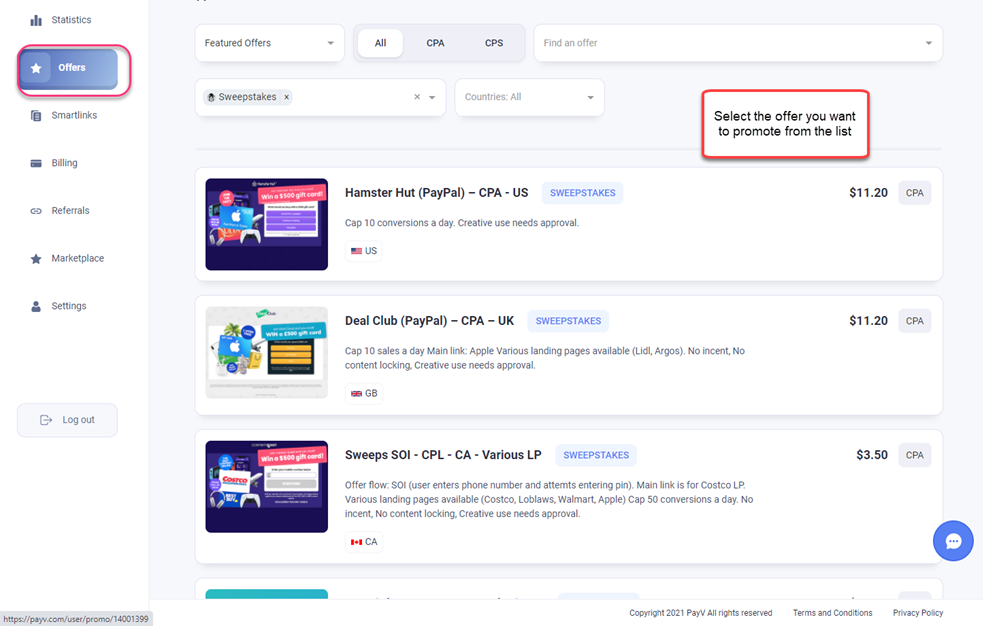Open Deal Club (PayPal) offer title

429,321
